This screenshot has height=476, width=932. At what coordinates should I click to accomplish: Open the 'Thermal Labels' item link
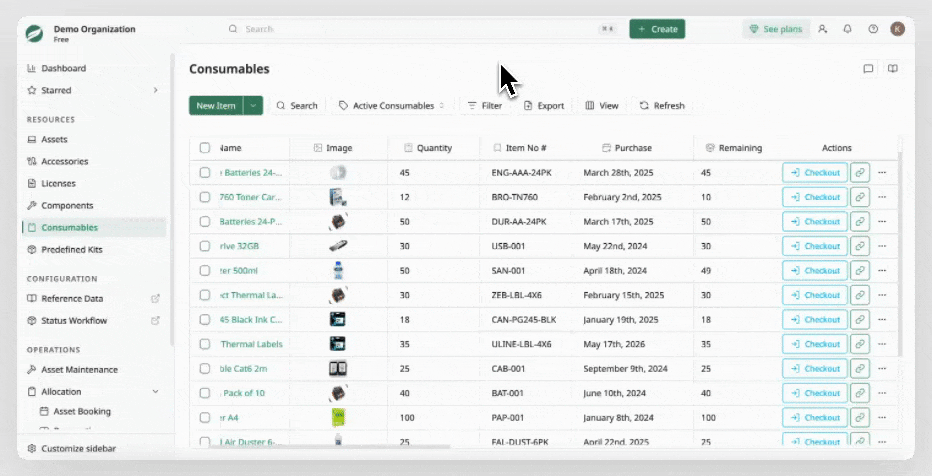point(251,344)
